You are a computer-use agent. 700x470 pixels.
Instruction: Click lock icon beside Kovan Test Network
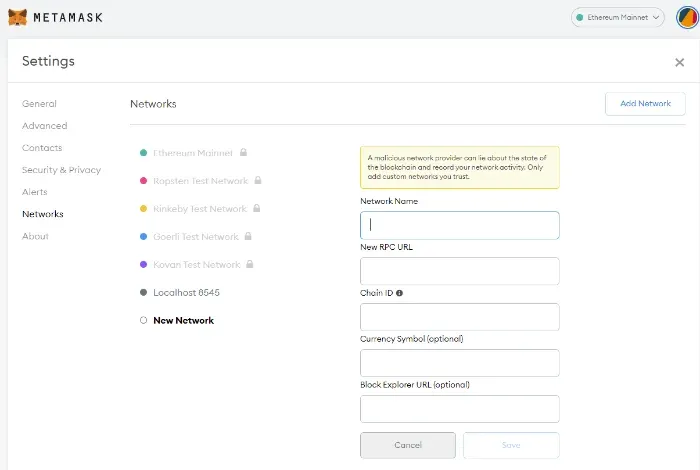[x=250, y=264]
